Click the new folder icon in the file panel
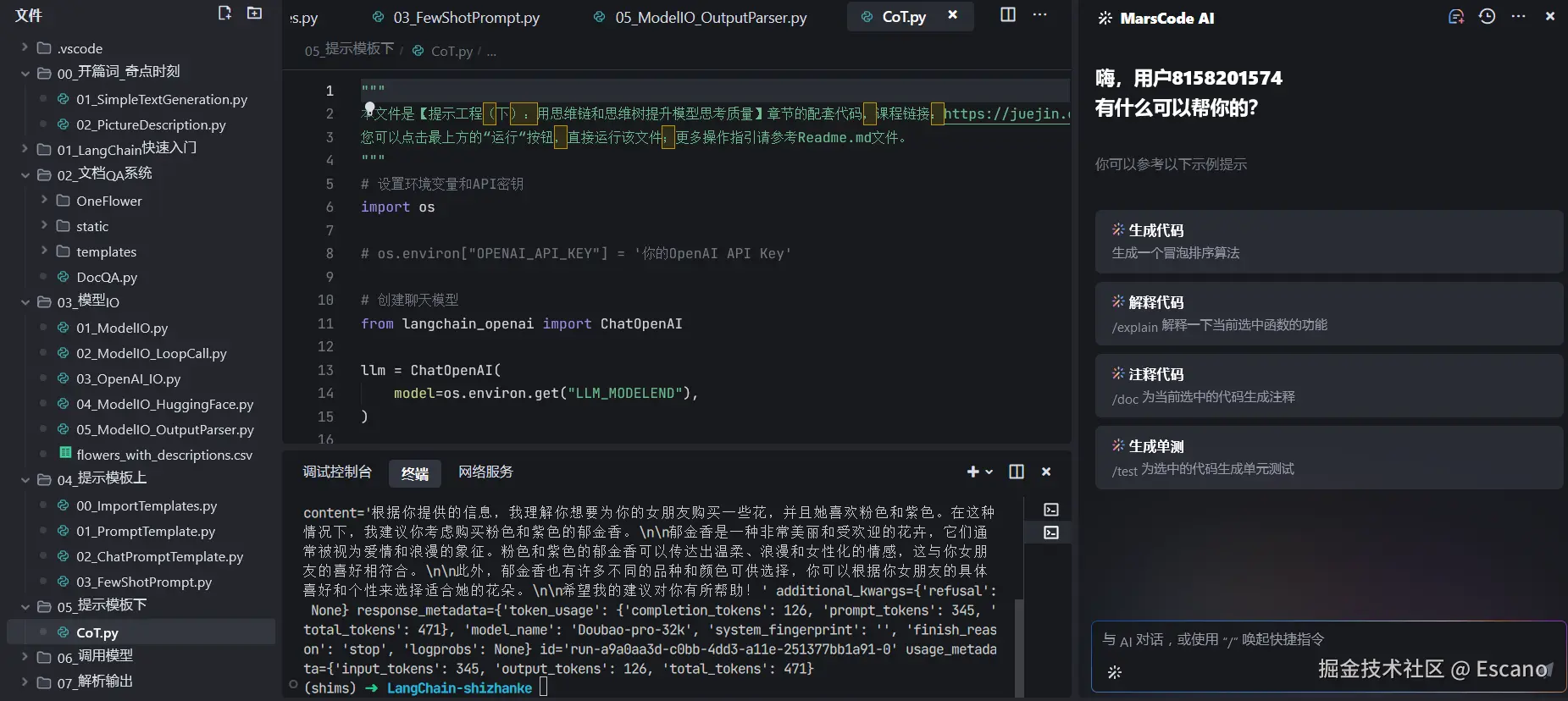Viewport: 1568px width, 701px height. pos(254,14)
